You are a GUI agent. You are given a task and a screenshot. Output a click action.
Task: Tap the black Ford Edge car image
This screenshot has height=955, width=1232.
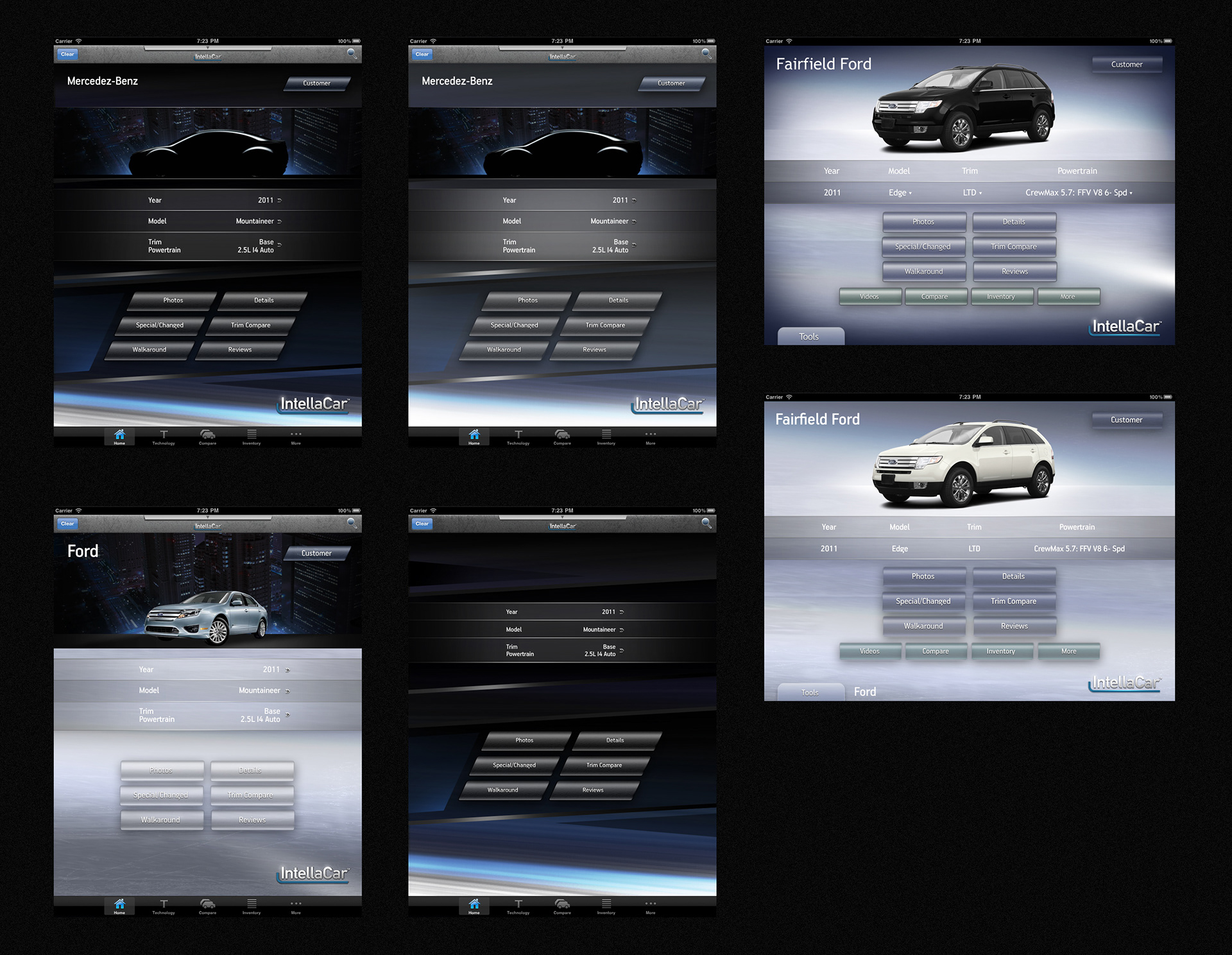[963, 107]
